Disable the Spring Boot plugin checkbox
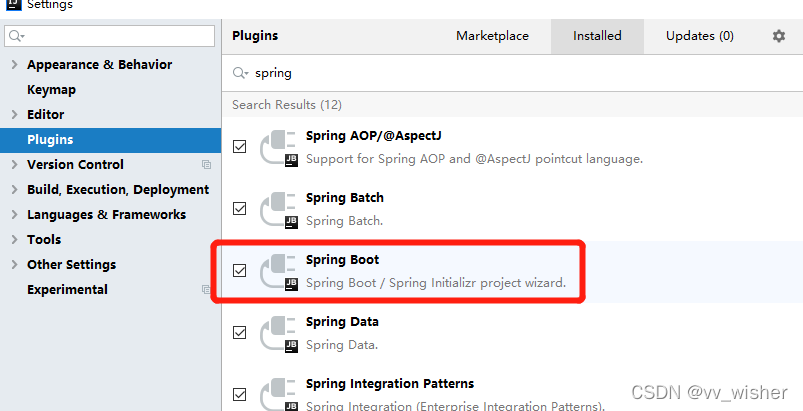 coord(239,271)
